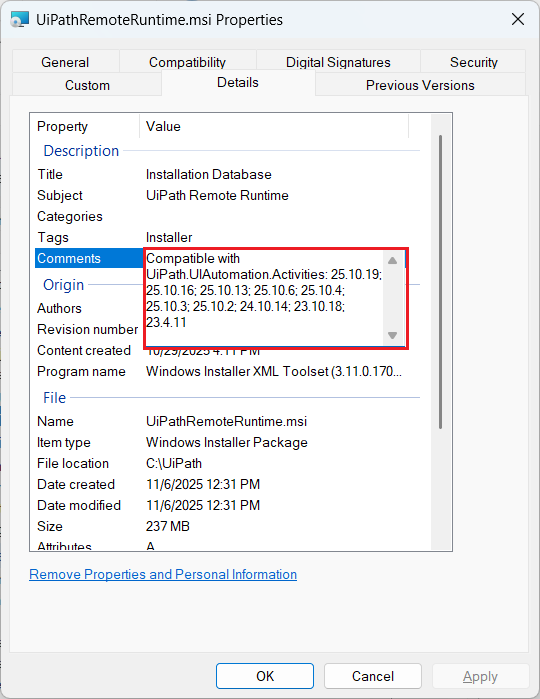Open the Digital Signatures tab
Screen dimensions: 540x699
[x=338, y=62]
